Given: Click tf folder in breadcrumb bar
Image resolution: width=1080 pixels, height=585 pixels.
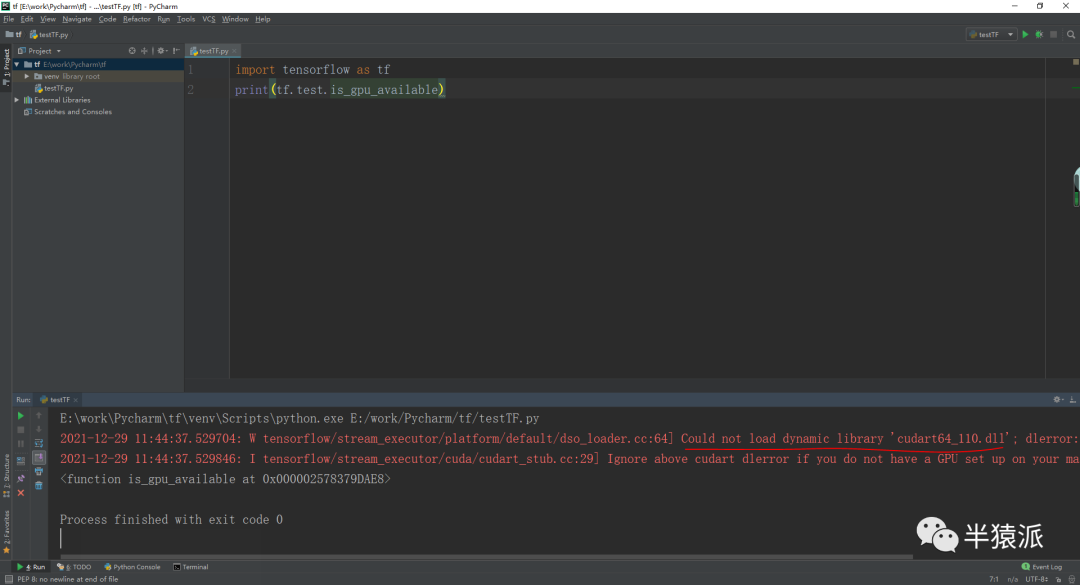Looking at the screenshot, I should pyautogui.click(x=14, y=34).
